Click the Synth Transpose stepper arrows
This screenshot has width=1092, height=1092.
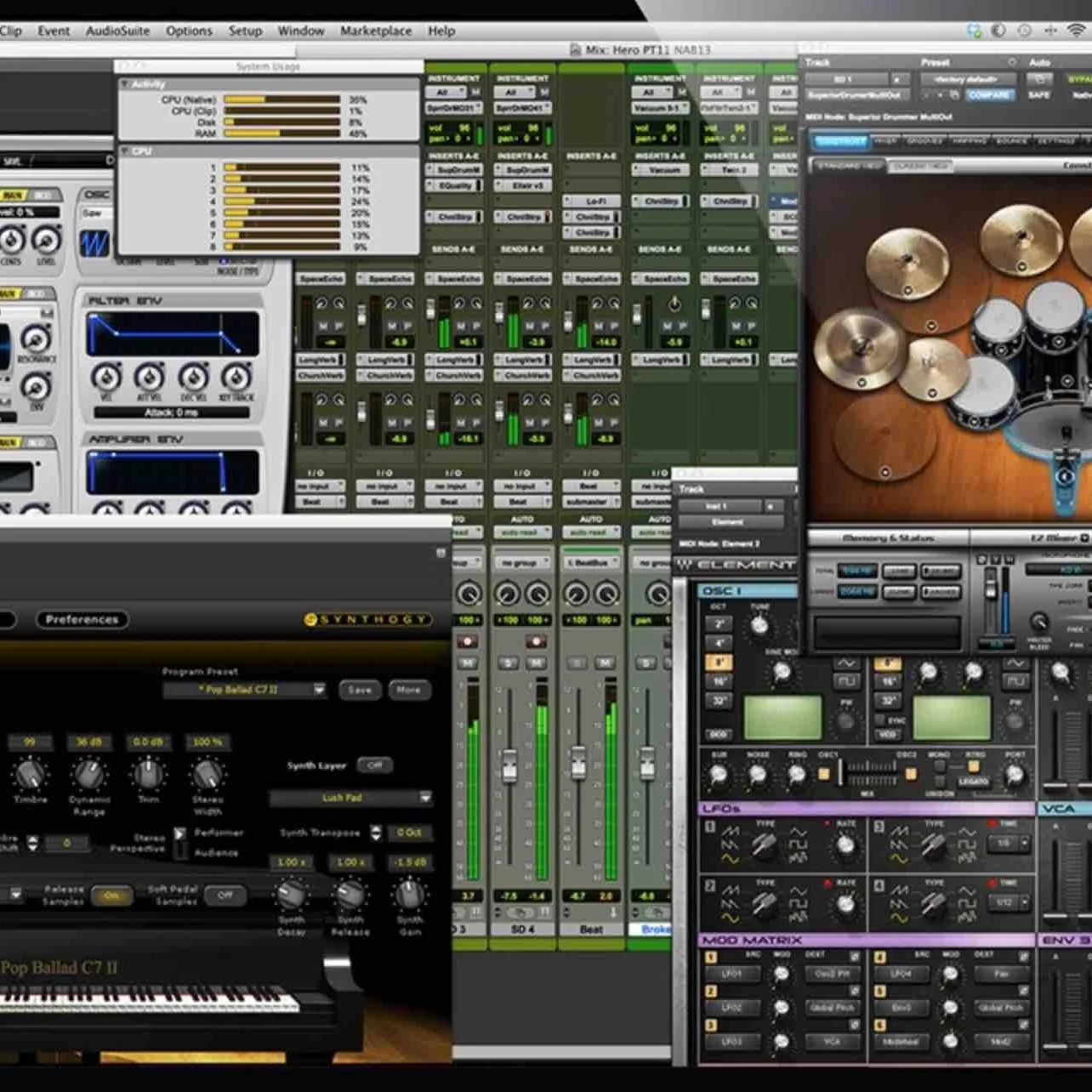coord(375,833)
